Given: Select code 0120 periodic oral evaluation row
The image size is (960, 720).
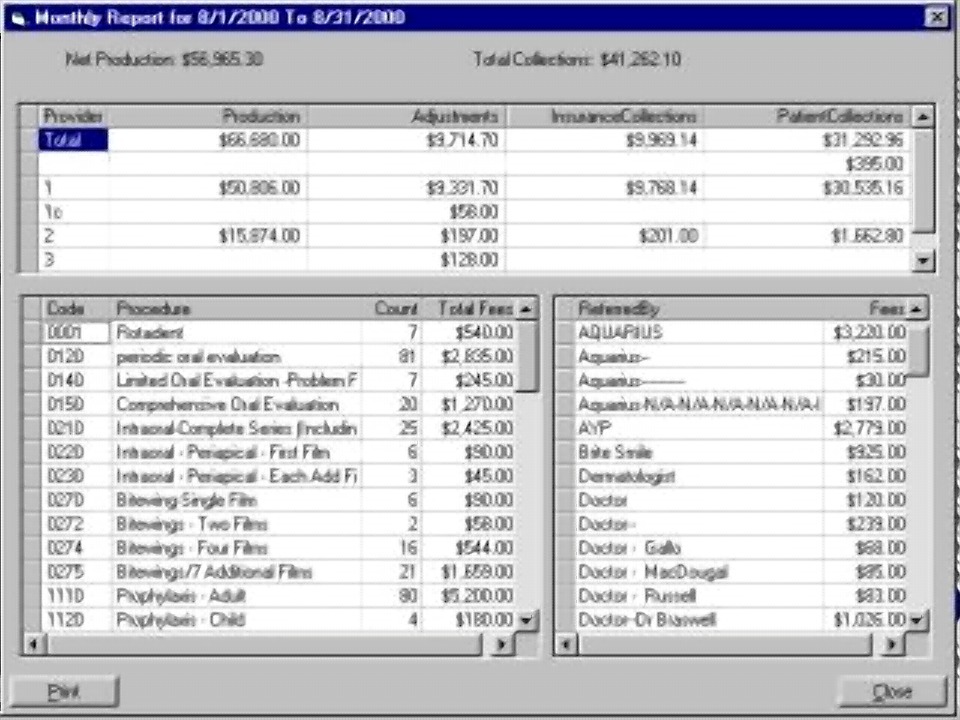Looking at the screenshot, I should click(279, 356).
